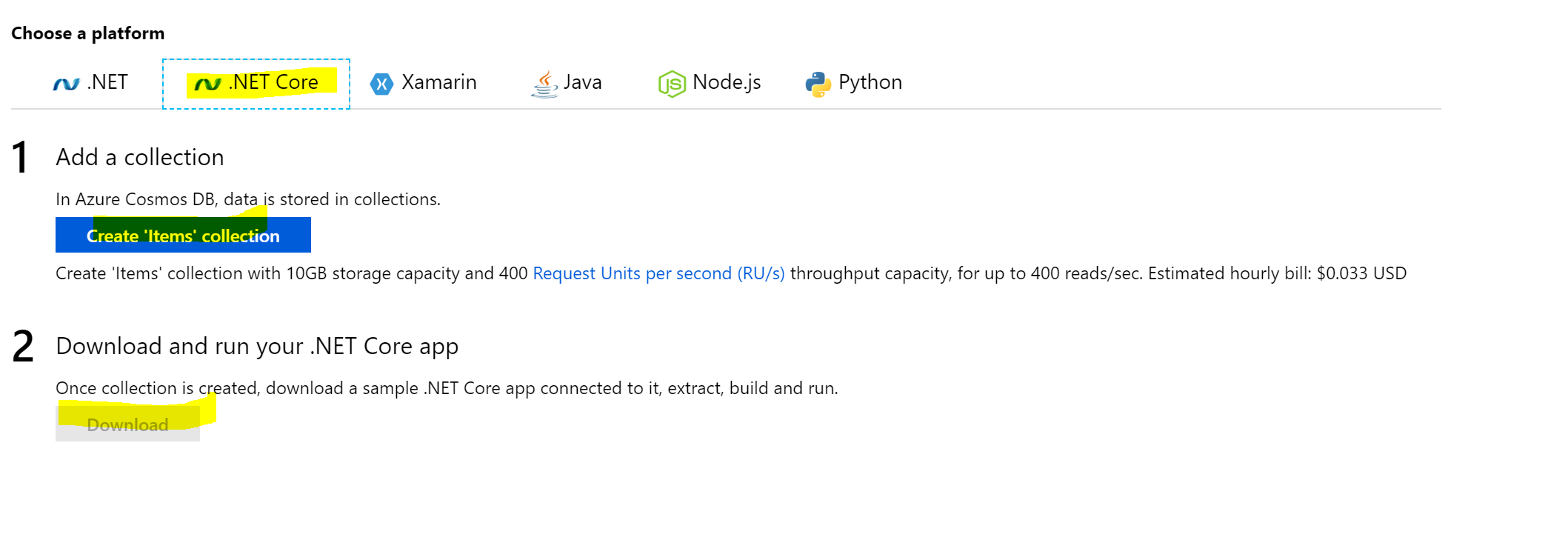Viewport: 1568px width, 560px height.
Task: Click the Choose a platform heading
Action: point(87,33)
